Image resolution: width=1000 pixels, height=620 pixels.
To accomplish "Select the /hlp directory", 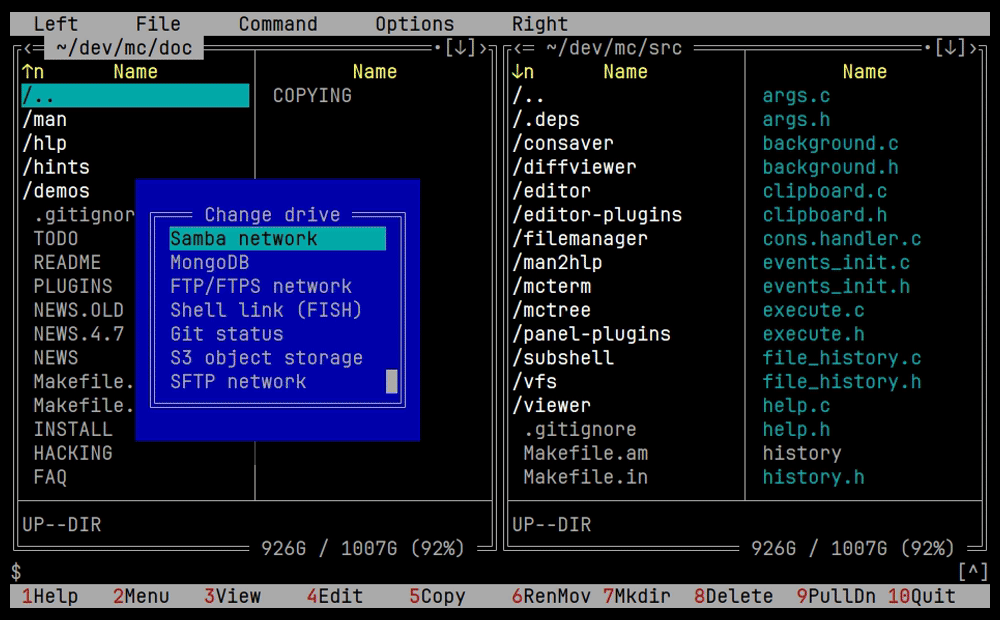I will point(44,143).
